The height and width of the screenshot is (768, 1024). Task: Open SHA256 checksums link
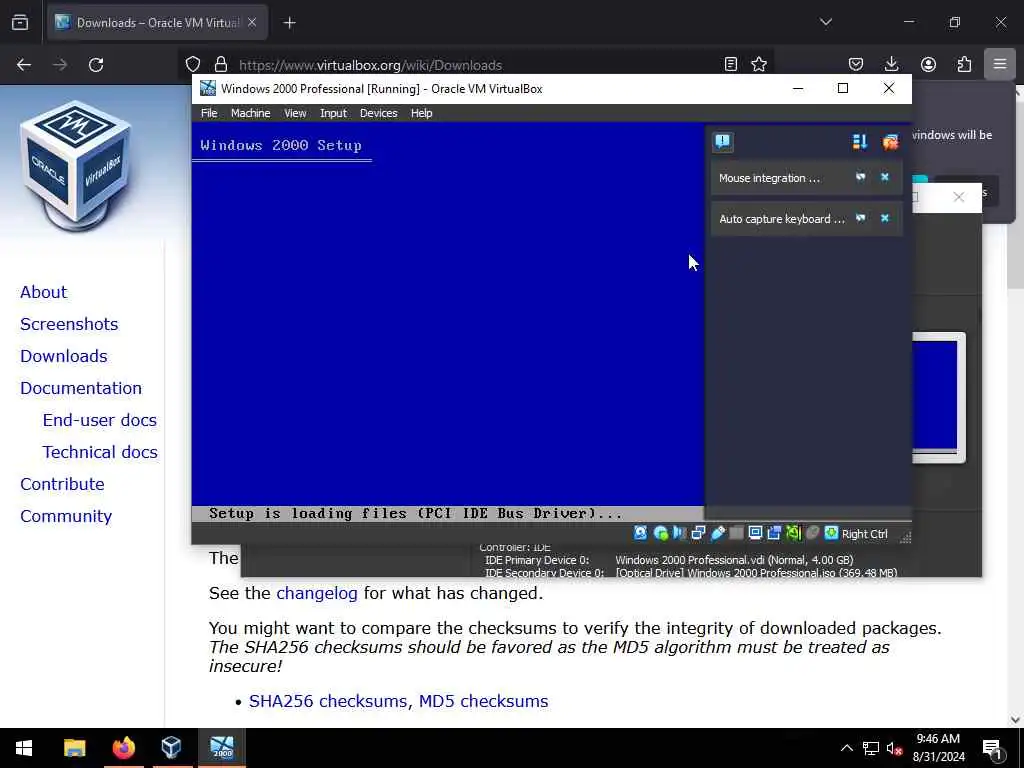pyautogui.click(x=330, y=701)
